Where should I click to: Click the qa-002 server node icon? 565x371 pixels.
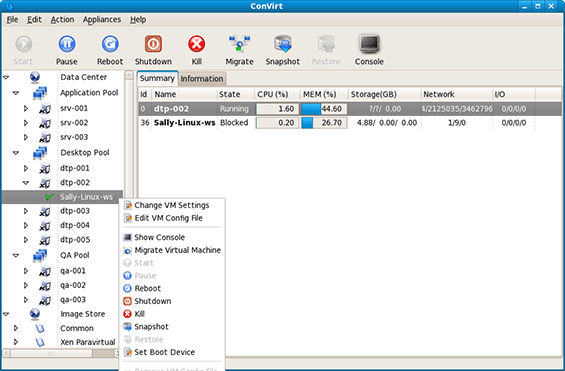pyautogui.click(x=45, y=285)
